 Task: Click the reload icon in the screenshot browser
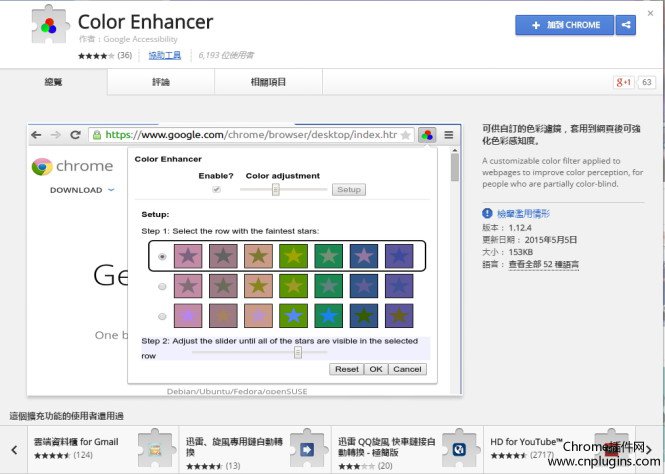(x=75, y=135)
